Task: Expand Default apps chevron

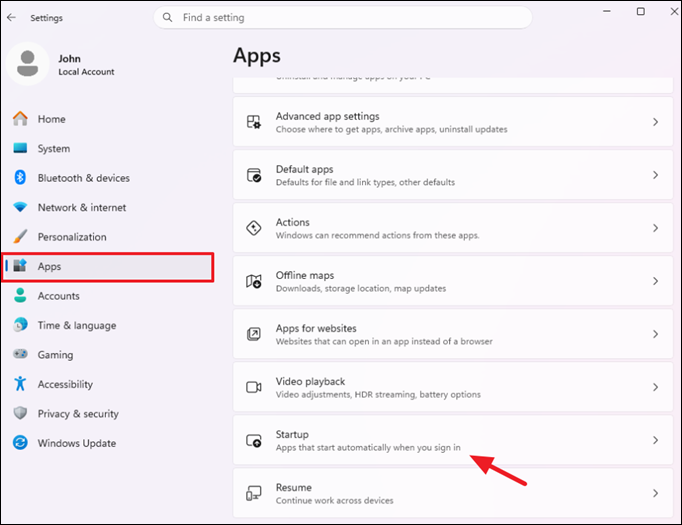Action: tap(655, 175)
